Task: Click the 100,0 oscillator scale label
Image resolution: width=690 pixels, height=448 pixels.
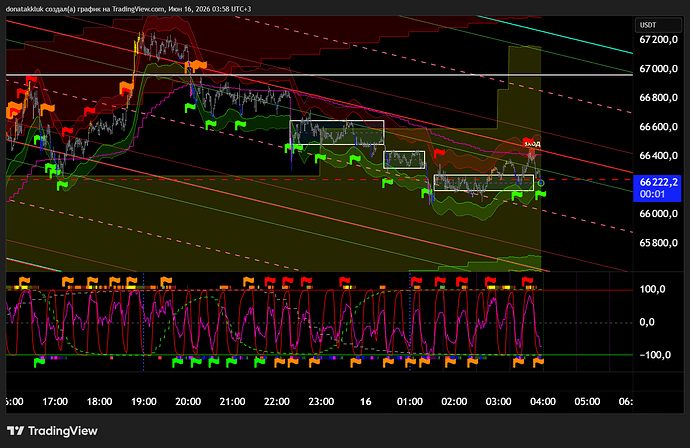Action: tap(653, 289)
